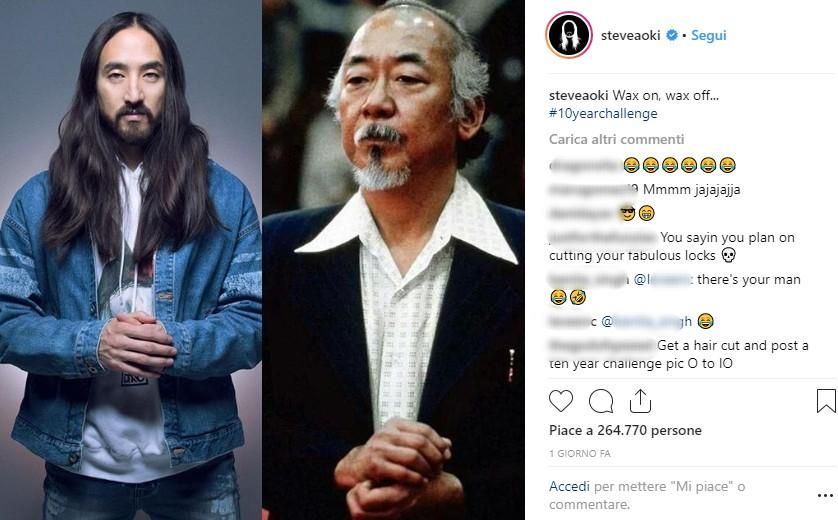Click Accedi to log in
This screenshot has width=838, height=520.
pyautogui.click(x=569, y=486)
